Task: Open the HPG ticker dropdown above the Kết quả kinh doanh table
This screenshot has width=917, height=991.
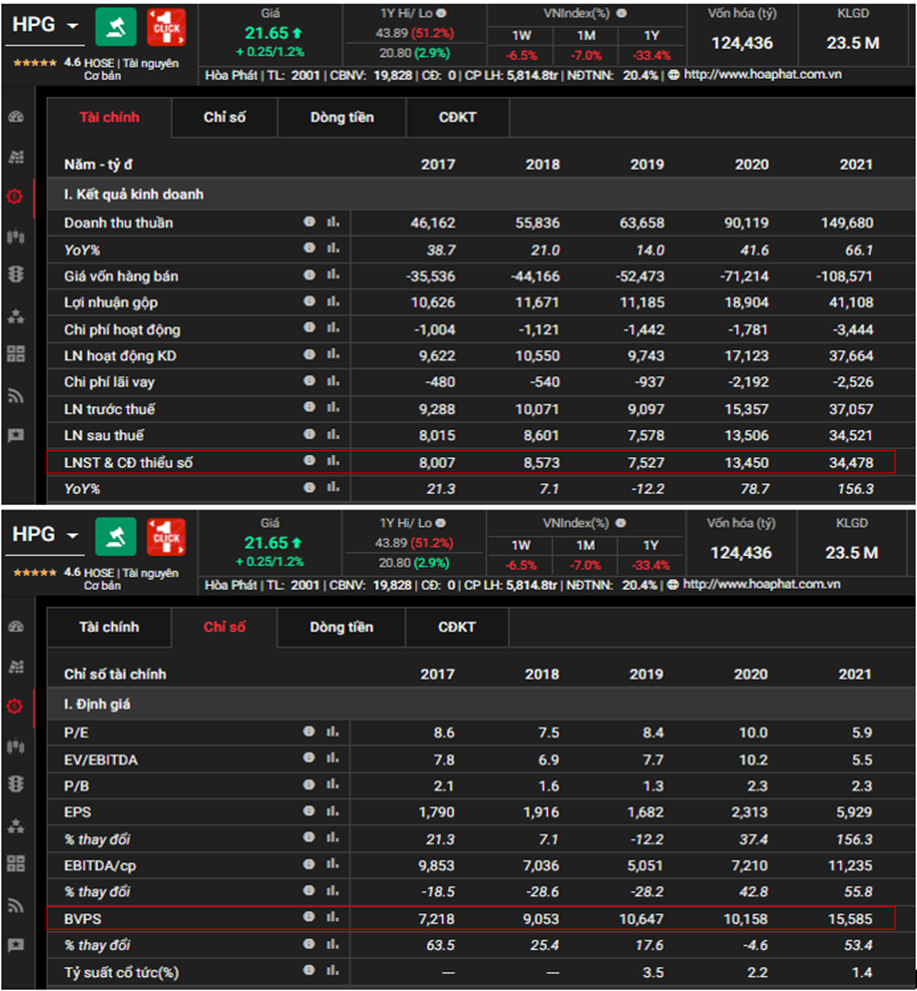Action: (72, 26)
